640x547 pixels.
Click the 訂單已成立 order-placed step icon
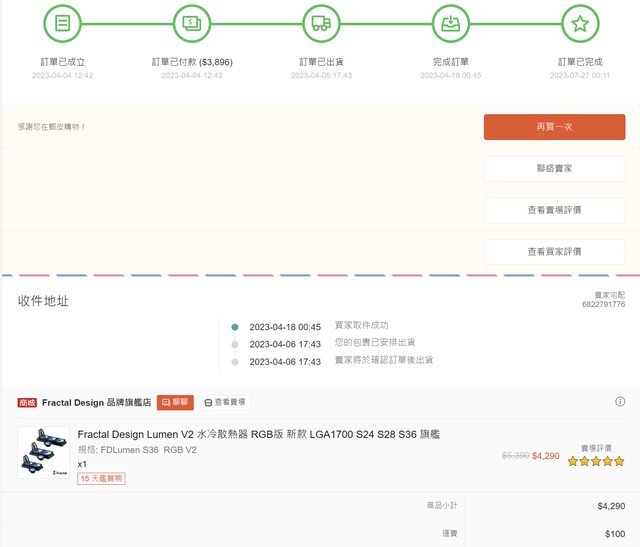[63, 22]
